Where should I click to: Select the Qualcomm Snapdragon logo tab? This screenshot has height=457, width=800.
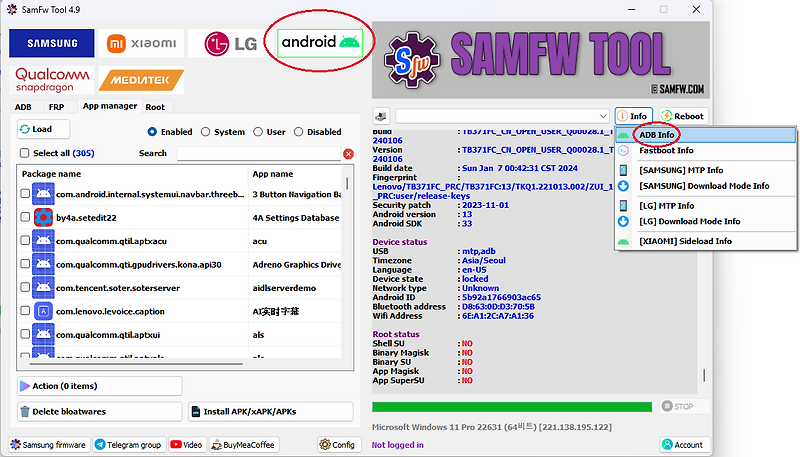pyautogui.click(x=52, y=80)
